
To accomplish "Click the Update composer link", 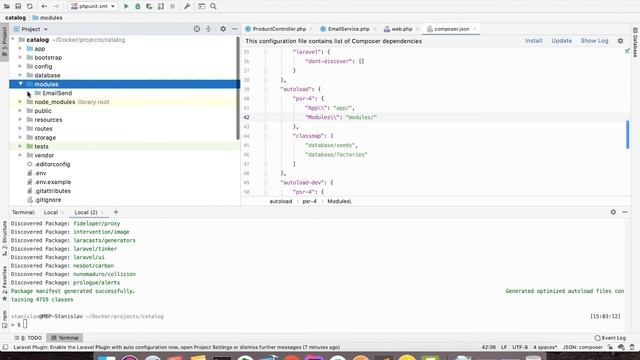I will tap(561, 41).
